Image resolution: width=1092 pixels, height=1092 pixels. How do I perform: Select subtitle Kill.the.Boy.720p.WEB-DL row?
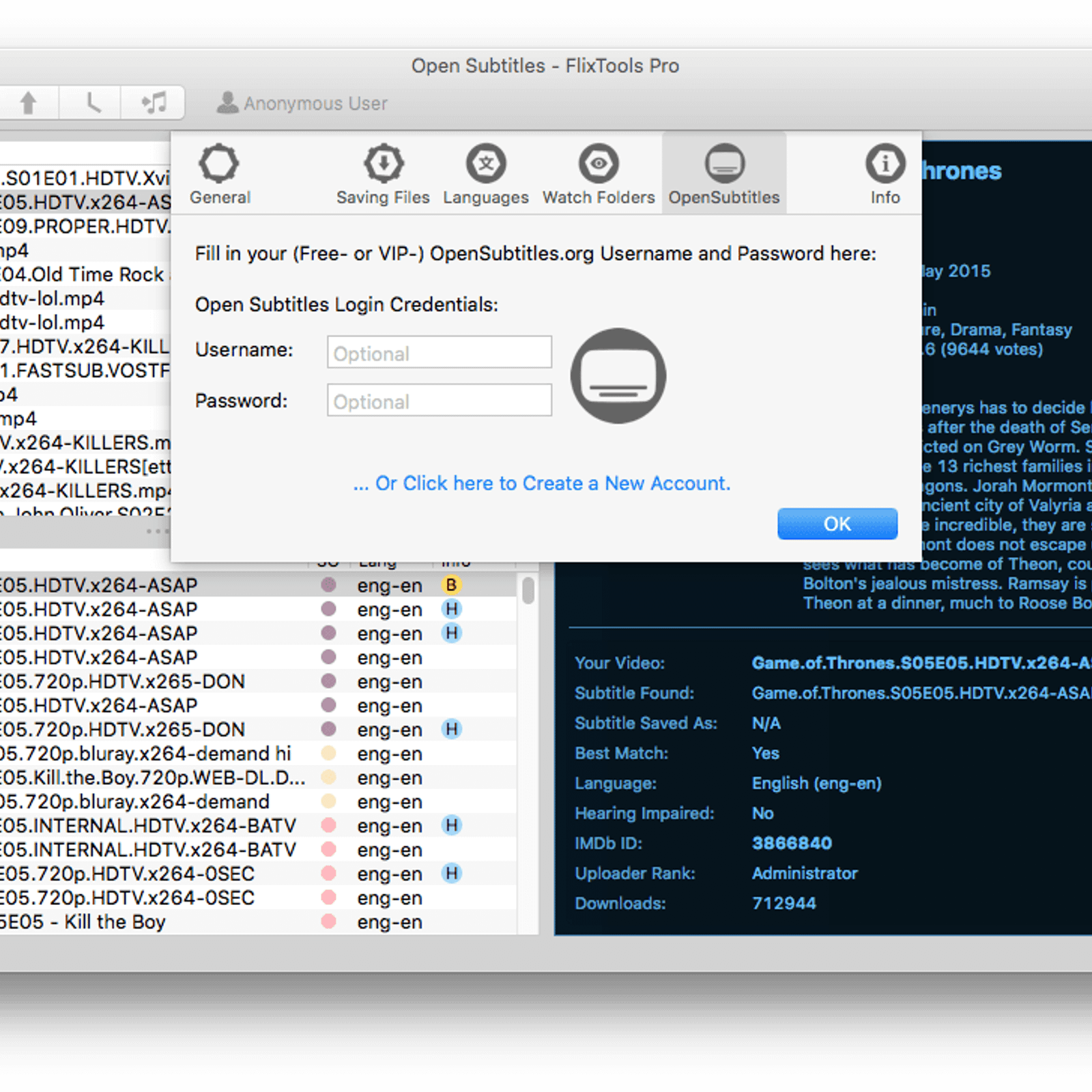coord(258,777)
